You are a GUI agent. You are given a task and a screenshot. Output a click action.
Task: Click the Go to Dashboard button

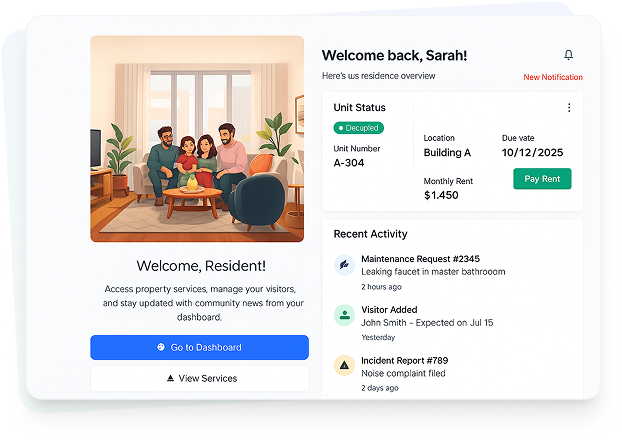pyautogui.click(x=200, y=348)
